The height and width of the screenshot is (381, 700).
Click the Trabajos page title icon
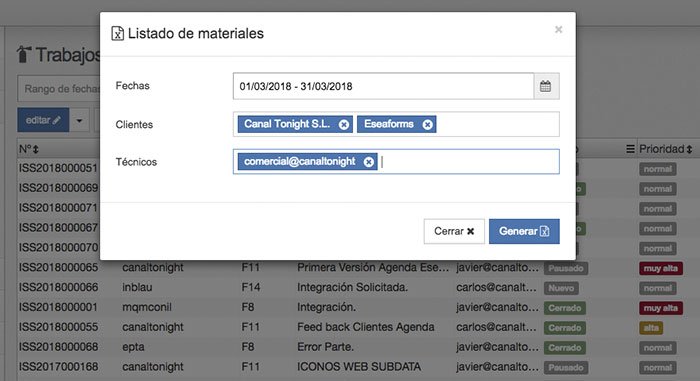23,54
